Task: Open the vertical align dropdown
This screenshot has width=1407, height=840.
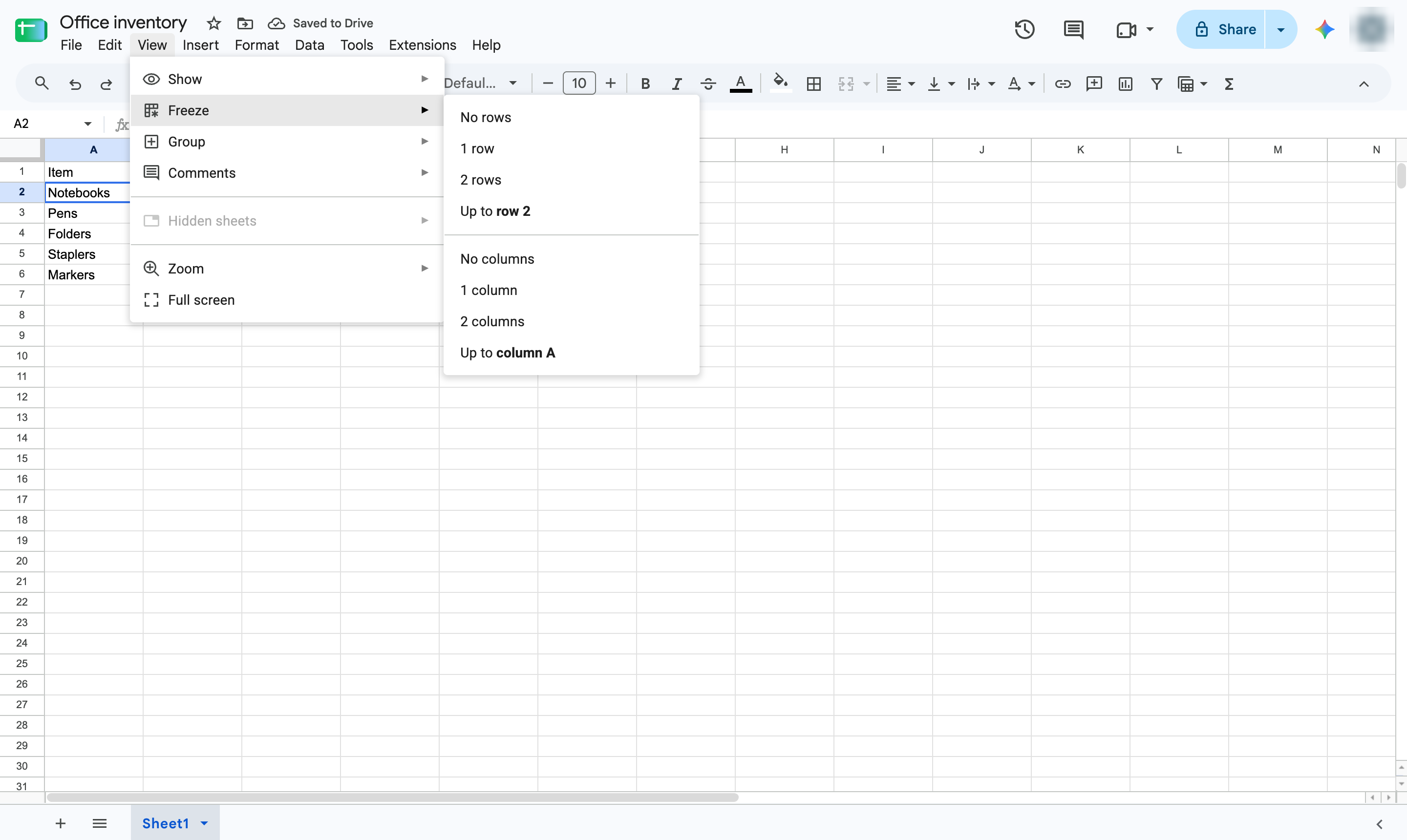Action: point(941,84)
